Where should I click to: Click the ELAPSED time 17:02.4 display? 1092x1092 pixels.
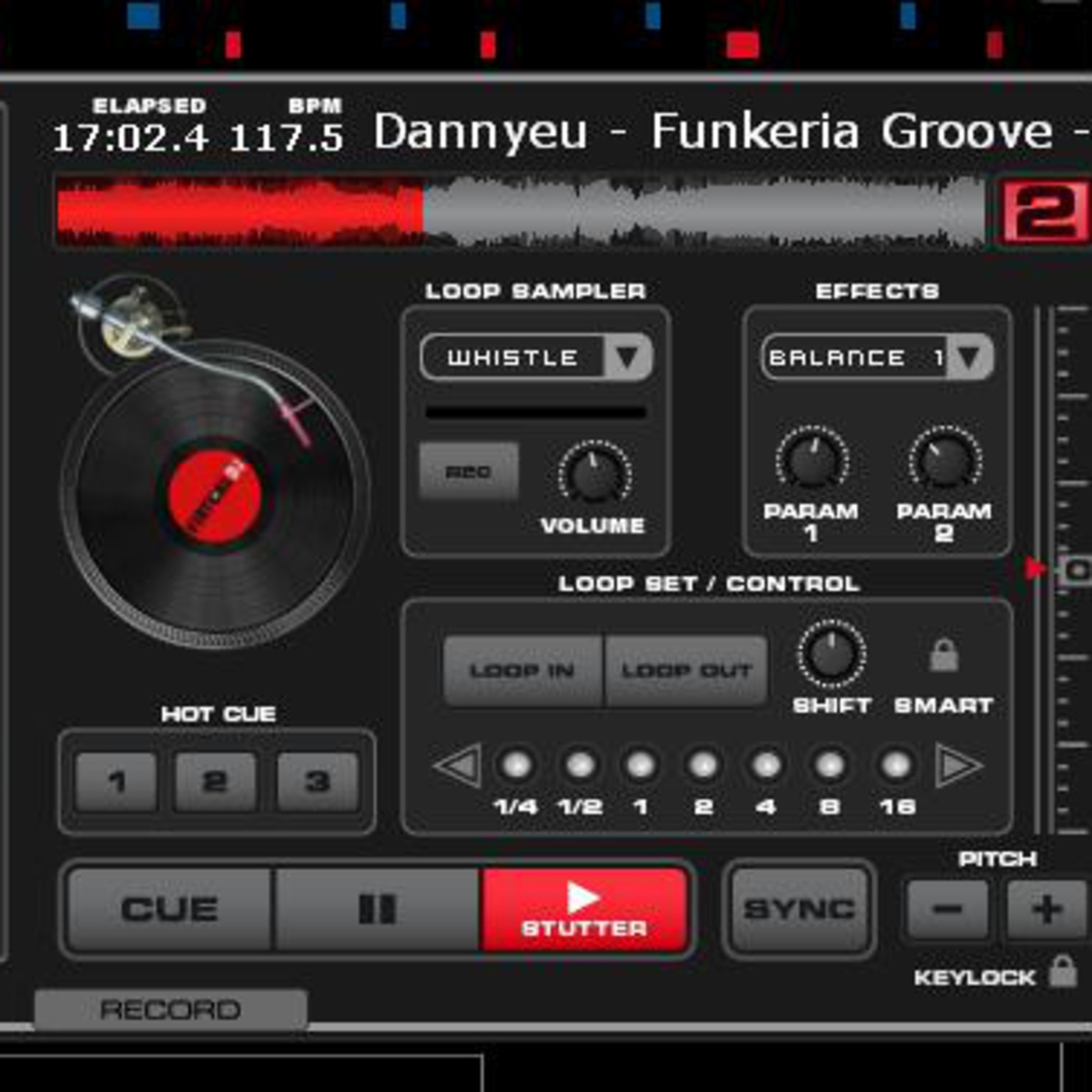130,138
